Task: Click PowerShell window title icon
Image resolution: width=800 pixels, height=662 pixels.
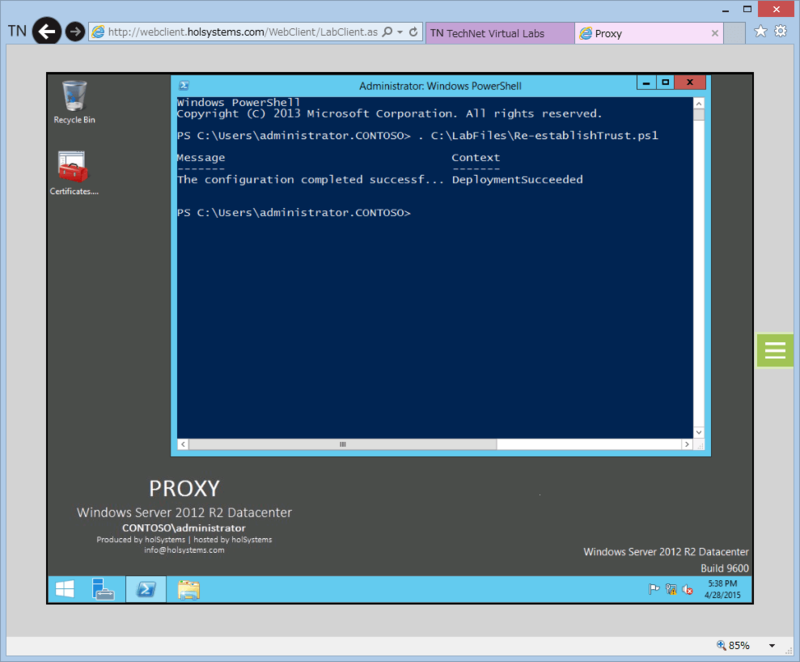Action: coord(184,86)
